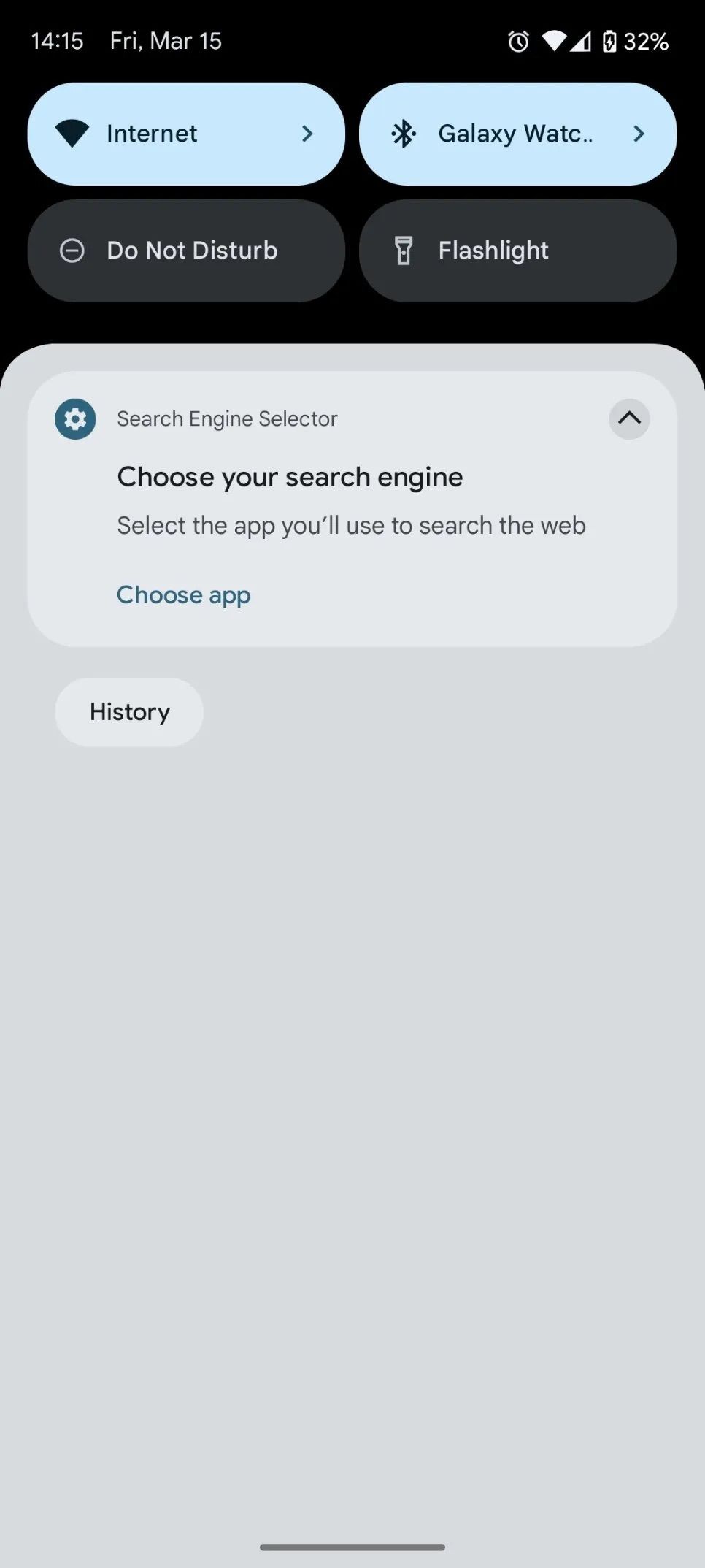The image size is (705, 1568).
Task: Tap the Wi-Fi signal icon in status bar
Action: (554, 42)
